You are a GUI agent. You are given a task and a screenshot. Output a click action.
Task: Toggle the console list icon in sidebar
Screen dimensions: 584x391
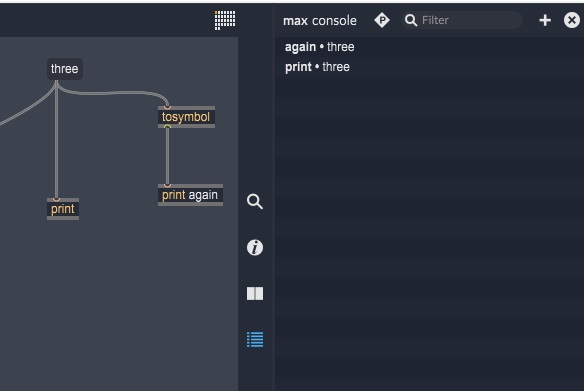(255, 339)
